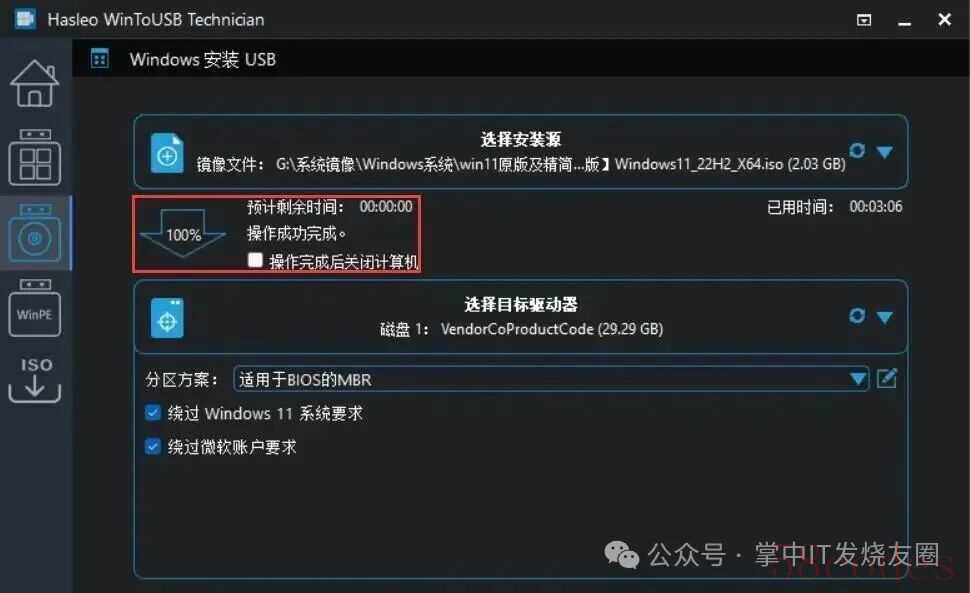970x593 pixels.
Task: Refresh the installation source list
Action: [857, 150]
